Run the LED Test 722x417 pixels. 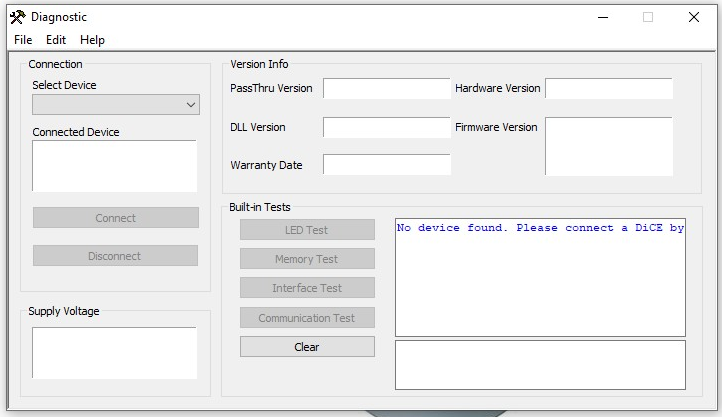pos(307,230)
